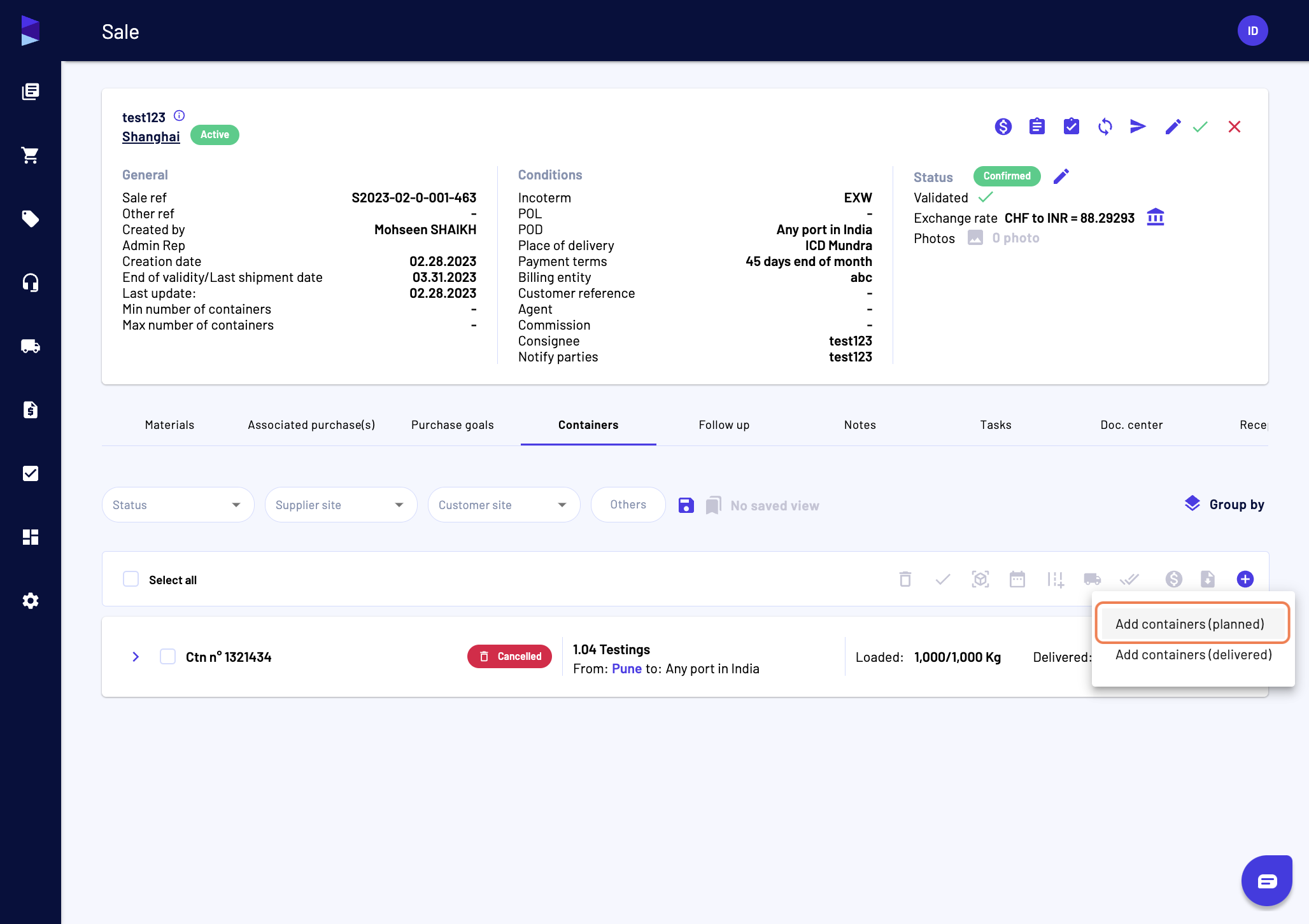Screen dimensions: 1309x924
Task: Open the chat widget button
Action: [1267, 881]
